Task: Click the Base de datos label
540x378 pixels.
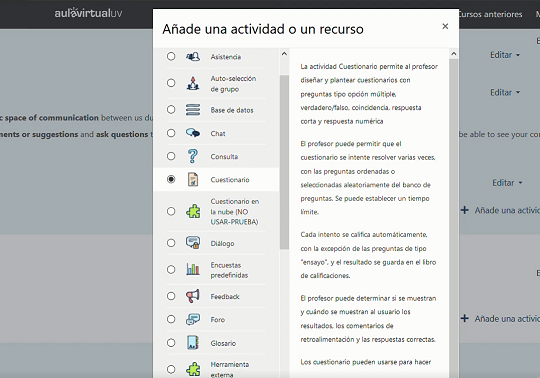Action: pyautogui.click(x=232, y=110)
